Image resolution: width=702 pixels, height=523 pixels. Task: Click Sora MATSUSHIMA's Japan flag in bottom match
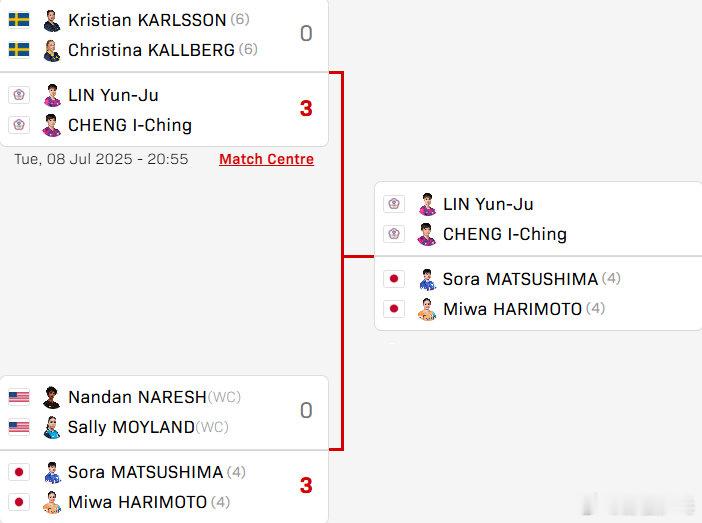click(x=19, y=472)
